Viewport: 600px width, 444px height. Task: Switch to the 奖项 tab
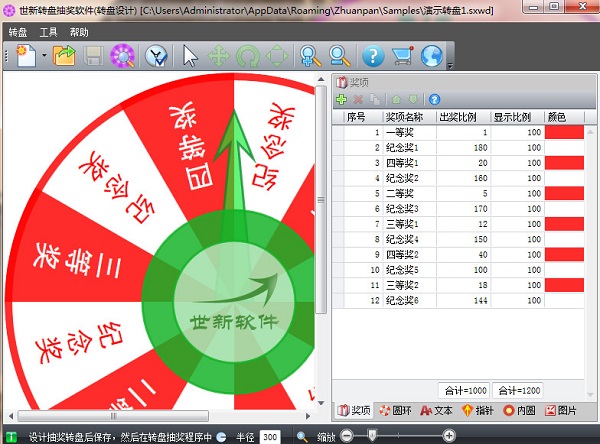click(x=354, y=411)
